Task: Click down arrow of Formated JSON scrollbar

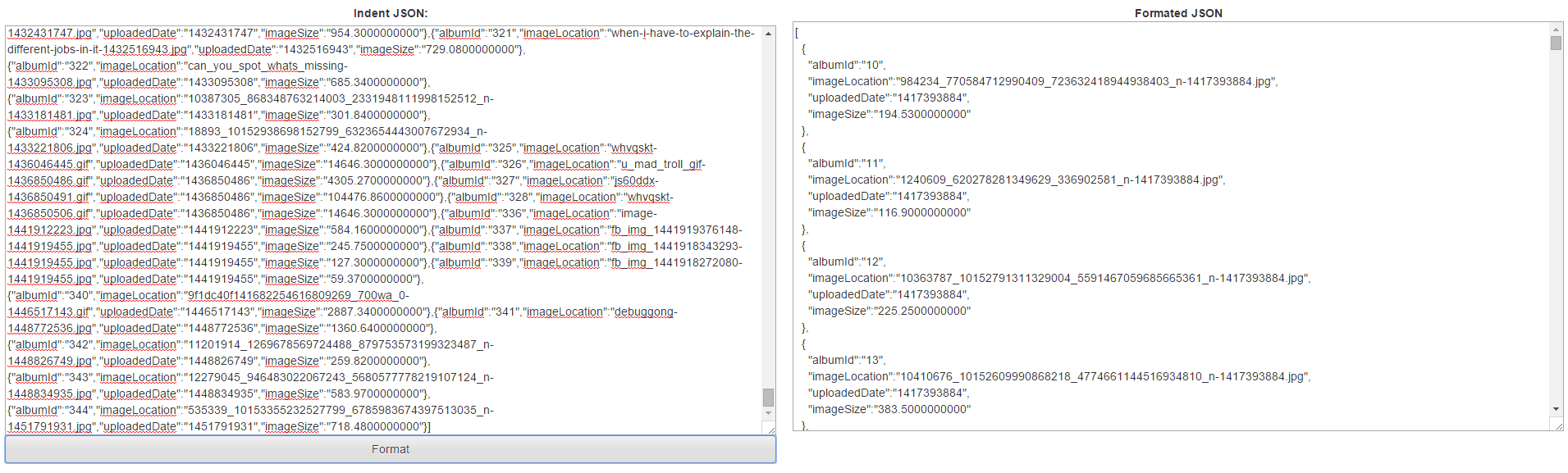Action: (1556, 409)
